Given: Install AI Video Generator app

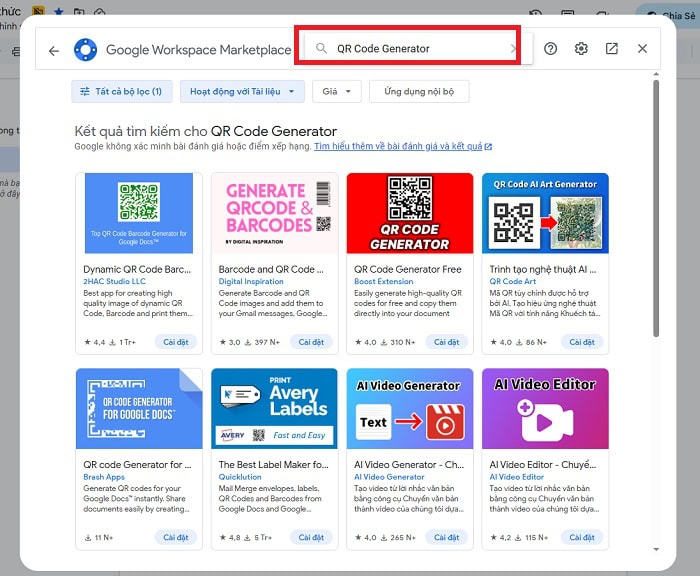Looking at the screenshot, I should pyautogui.click(x=446, y=537).
